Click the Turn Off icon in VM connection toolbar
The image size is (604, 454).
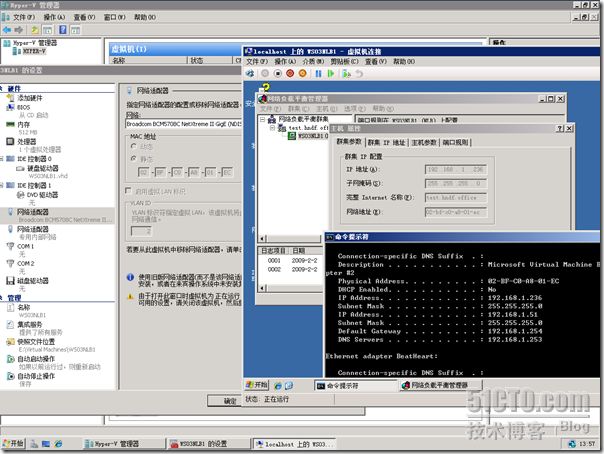tap(278, 73)
